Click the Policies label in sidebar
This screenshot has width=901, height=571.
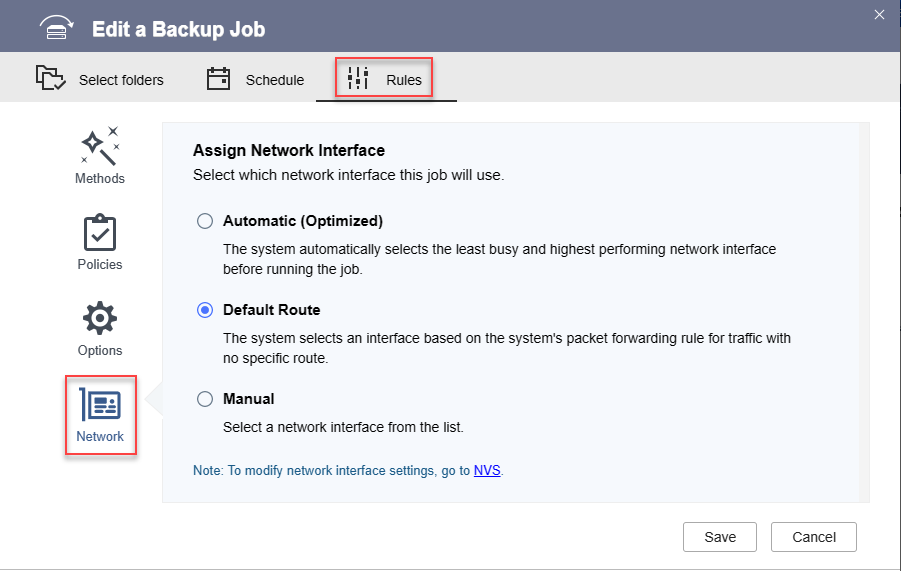100,265
